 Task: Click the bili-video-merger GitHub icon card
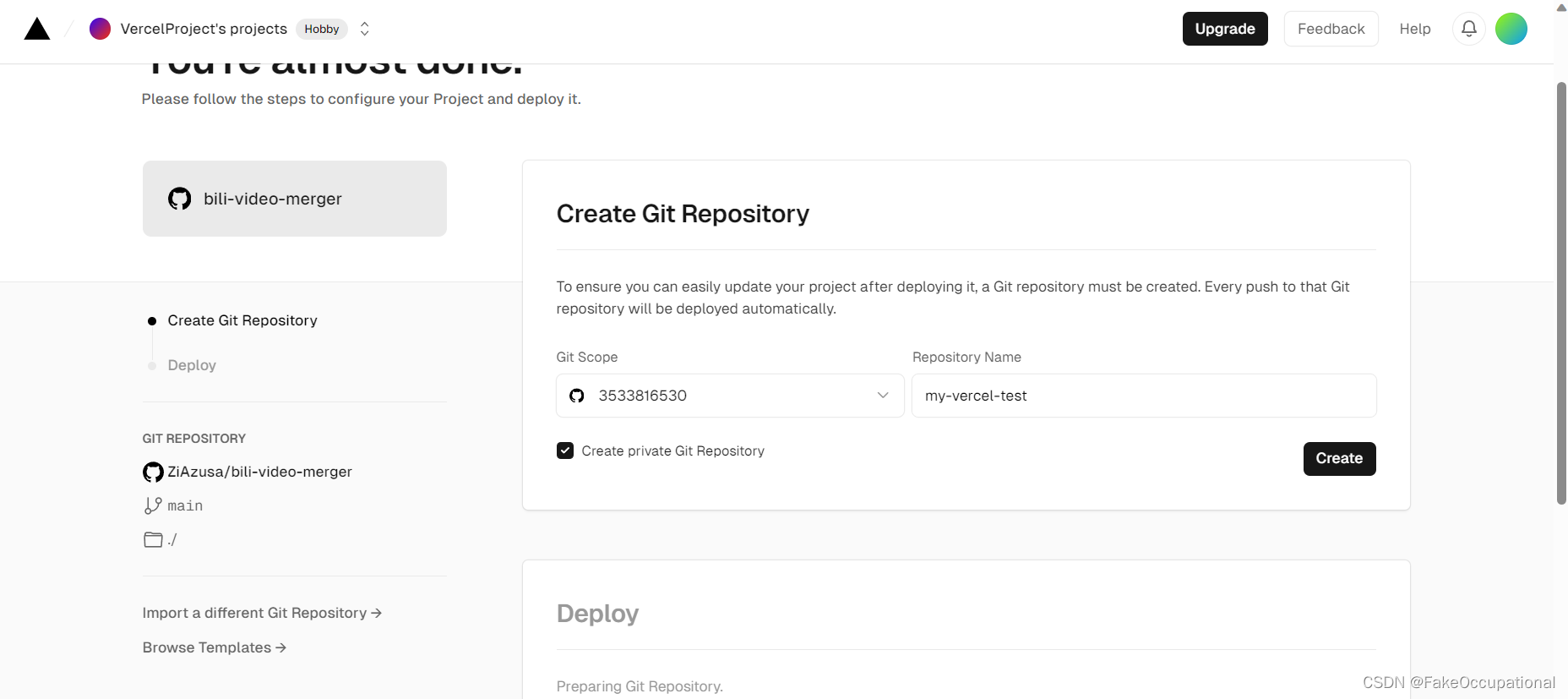[x=179, y=199]
